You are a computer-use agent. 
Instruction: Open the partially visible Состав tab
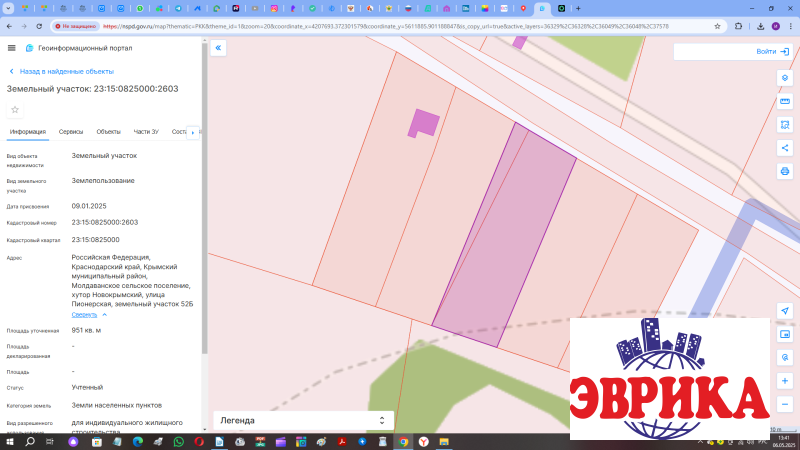179,132
